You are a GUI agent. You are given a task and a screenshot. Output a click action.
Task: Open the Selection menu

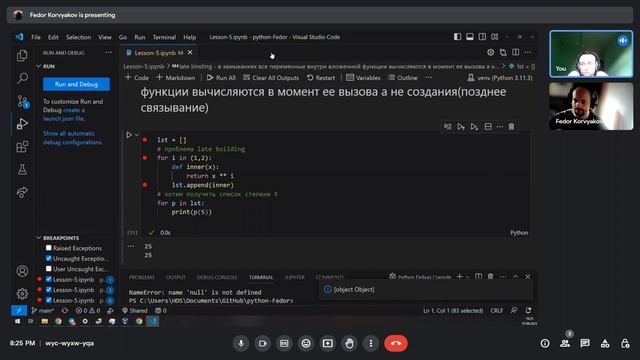click(78, 37)
